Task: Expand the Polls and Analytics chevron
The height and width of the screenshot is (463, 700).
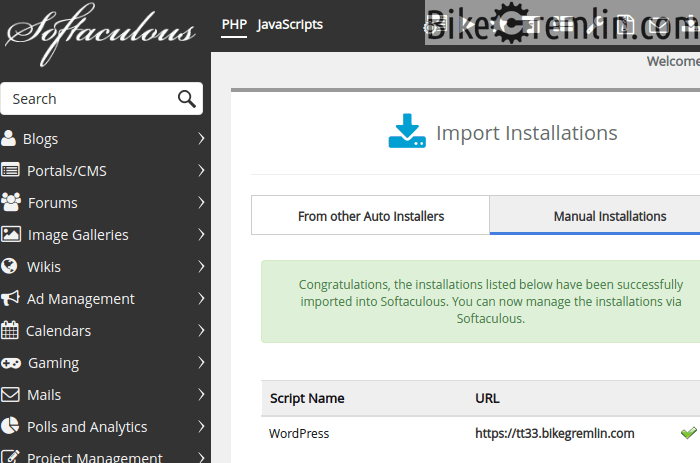Action: pos(201,426)
